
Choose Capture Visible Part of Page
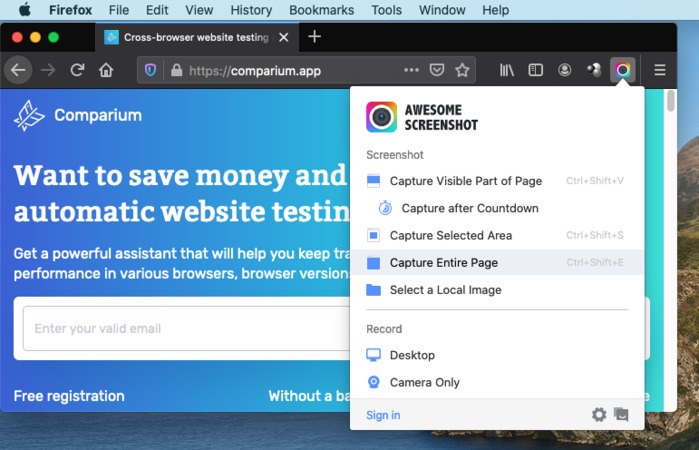coord(497,181)
